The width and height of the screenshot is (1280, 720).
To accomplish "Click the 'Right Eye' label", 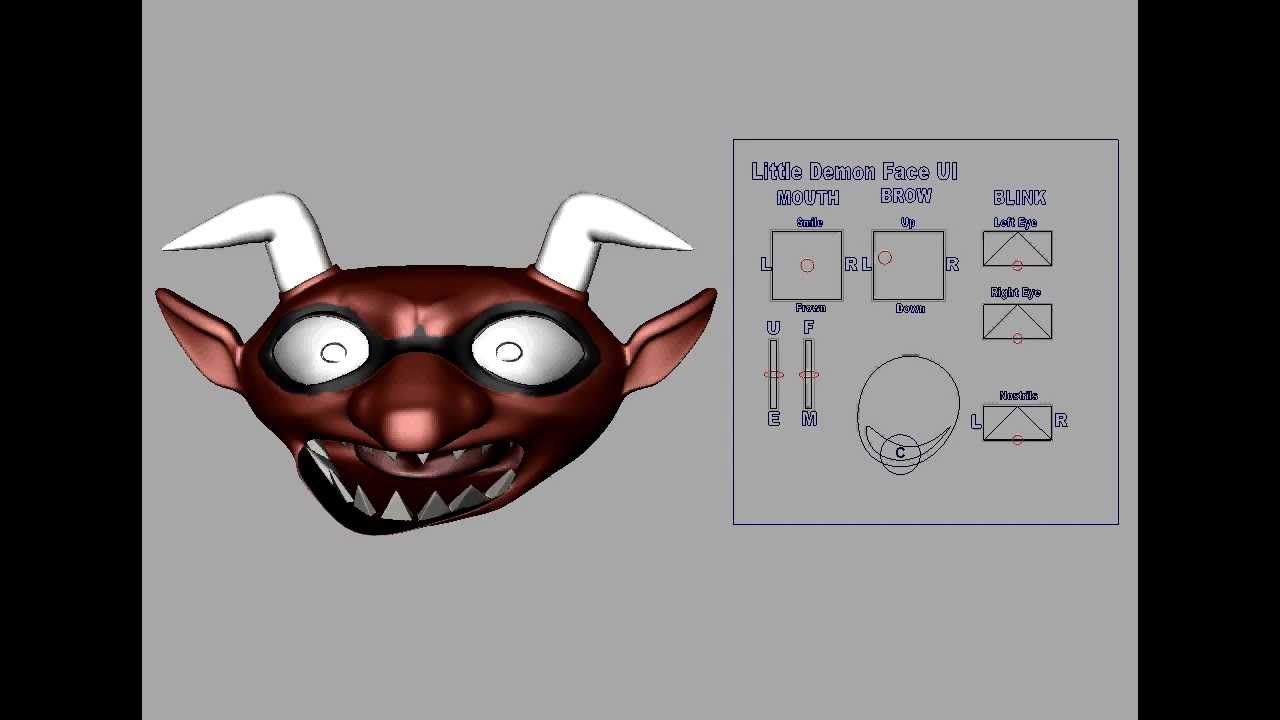I will [x=1016, y=292].
